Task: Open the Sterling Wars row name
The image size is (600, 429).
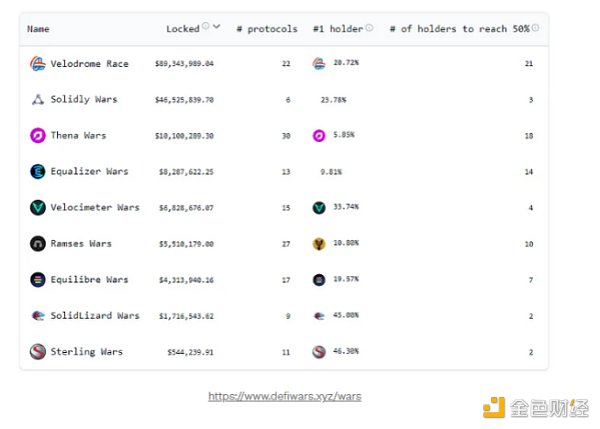Action: pyautogui.click(x=86, y=352)
